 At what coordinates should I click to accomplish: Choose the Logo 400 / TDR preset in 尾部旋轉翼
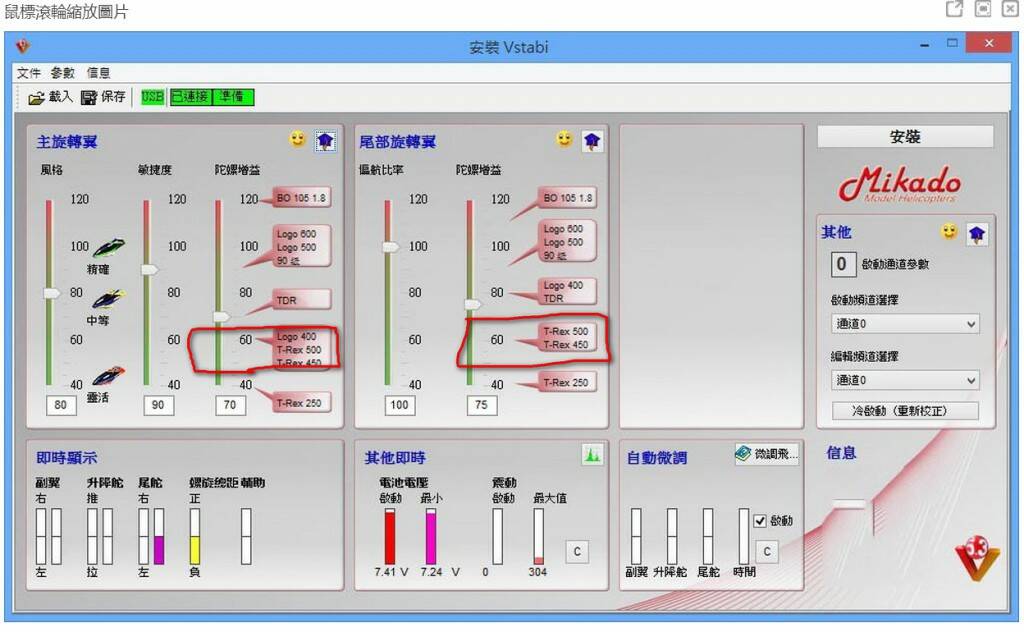(568, 292)
